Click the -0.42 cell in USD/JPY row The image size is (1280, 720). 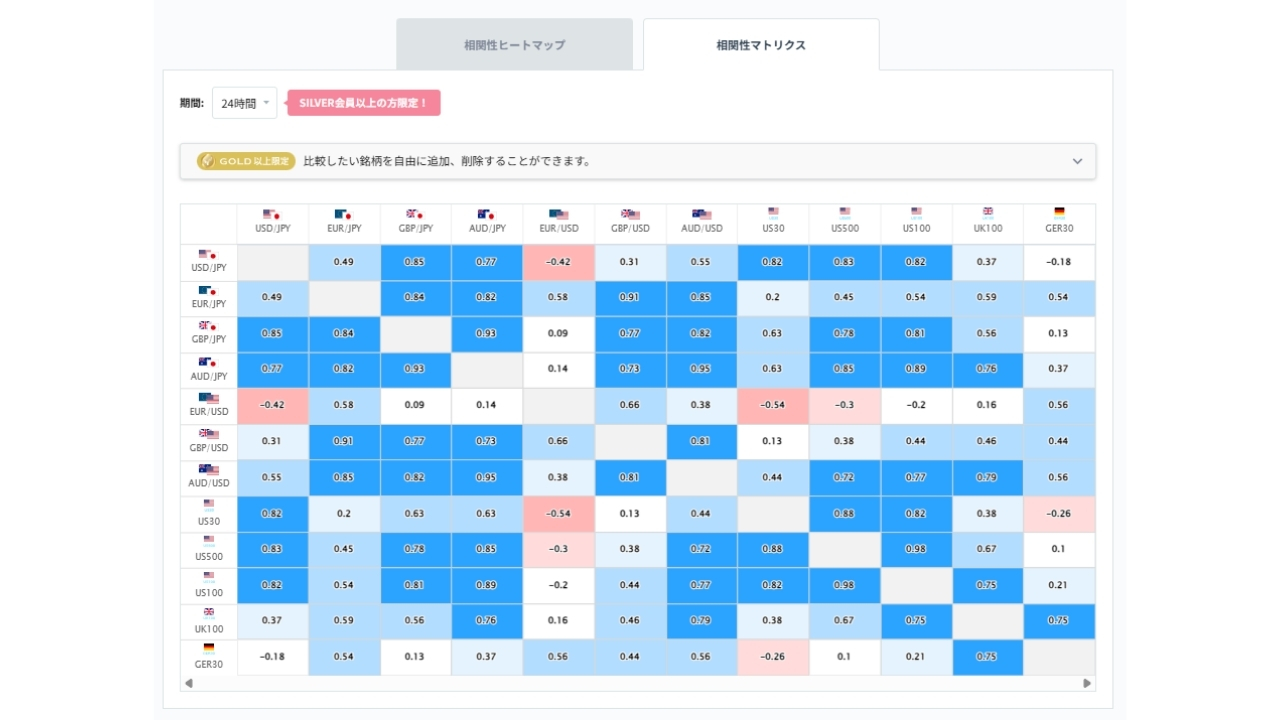click(559, 262)
